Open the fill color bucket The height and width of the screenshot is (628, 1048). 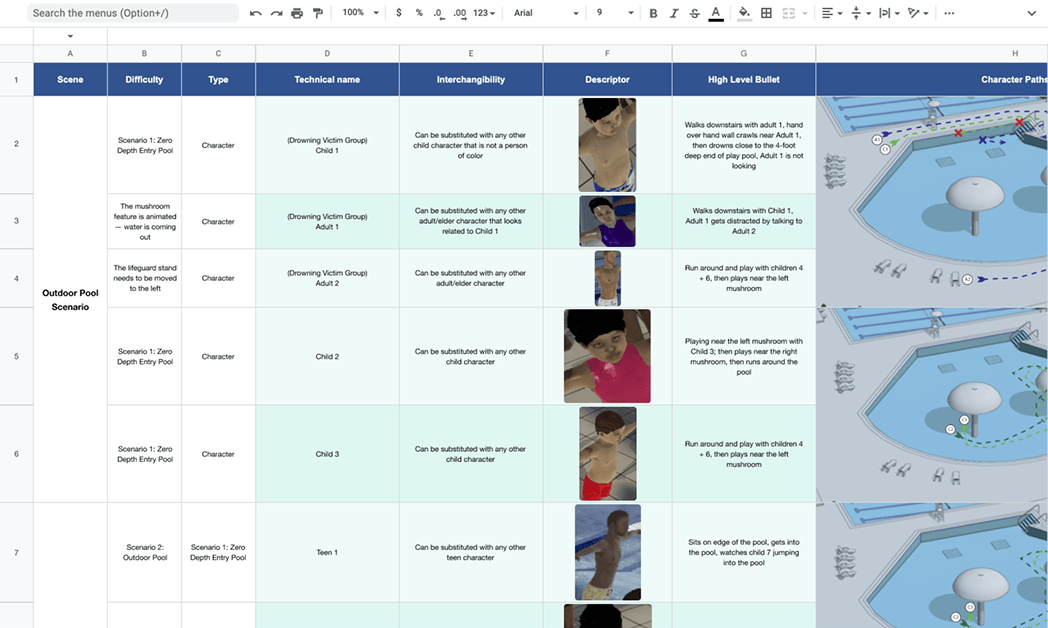tap(744, 13)
